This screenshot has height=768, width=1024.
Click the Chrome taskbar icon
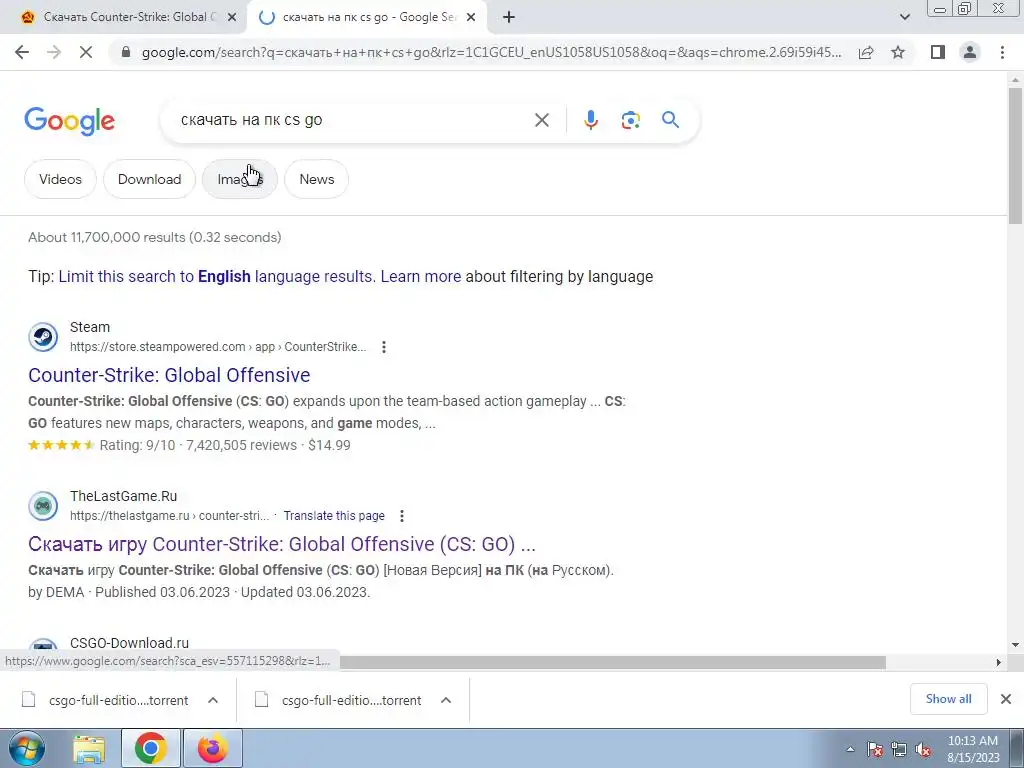tap(151, 748)
